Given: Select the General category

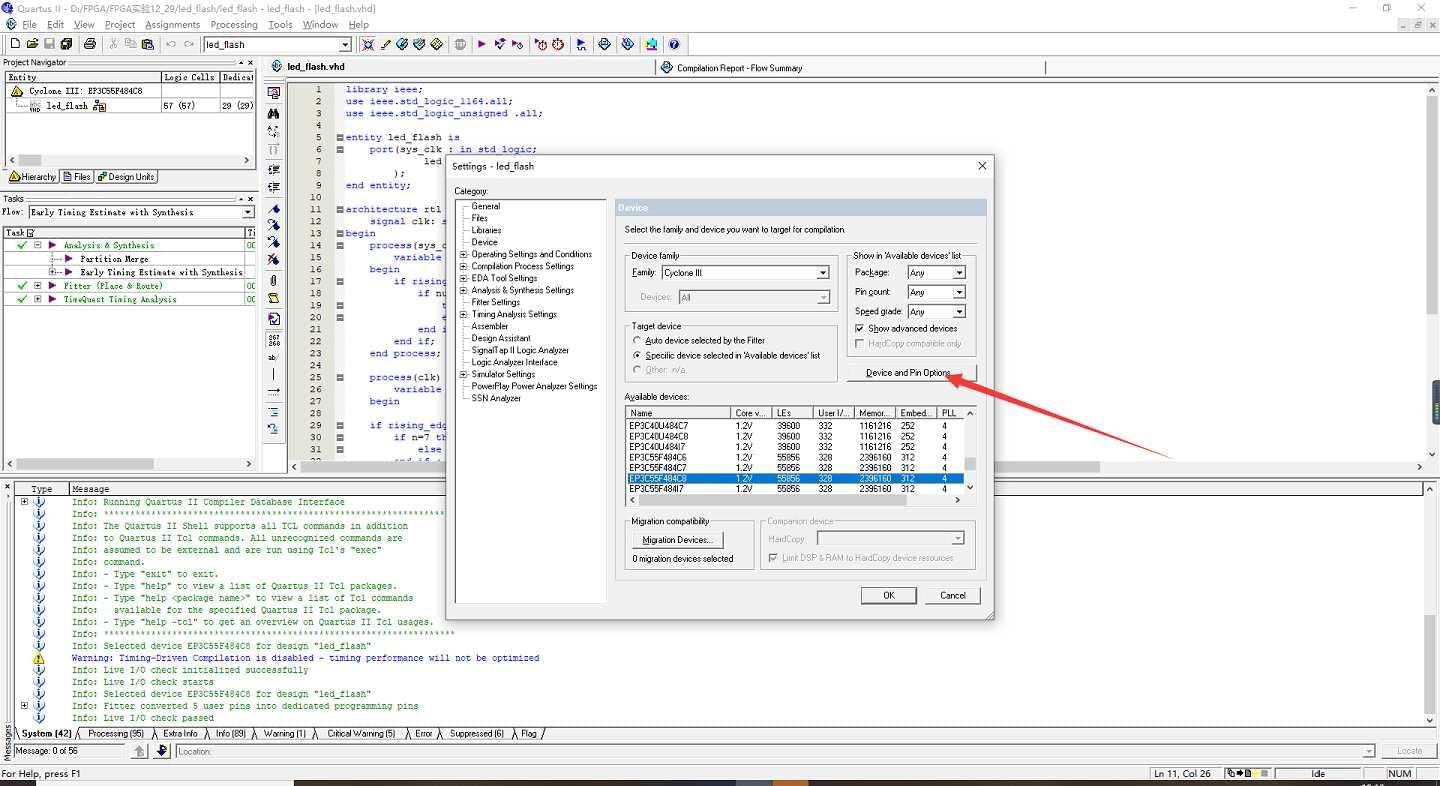Looking at the screenshot, I should point(486,206).
